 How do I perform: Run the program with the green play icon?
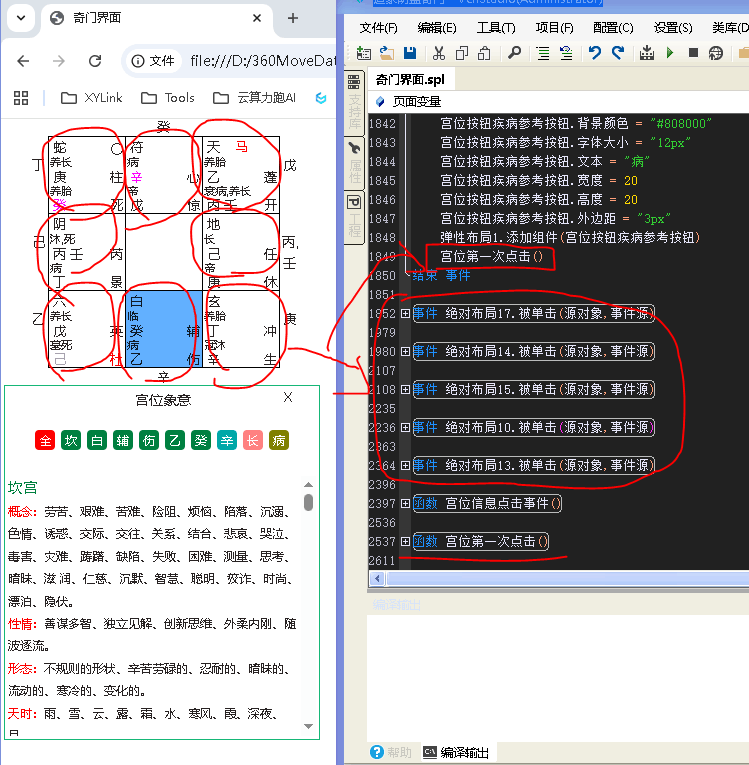tap(670, 53)
